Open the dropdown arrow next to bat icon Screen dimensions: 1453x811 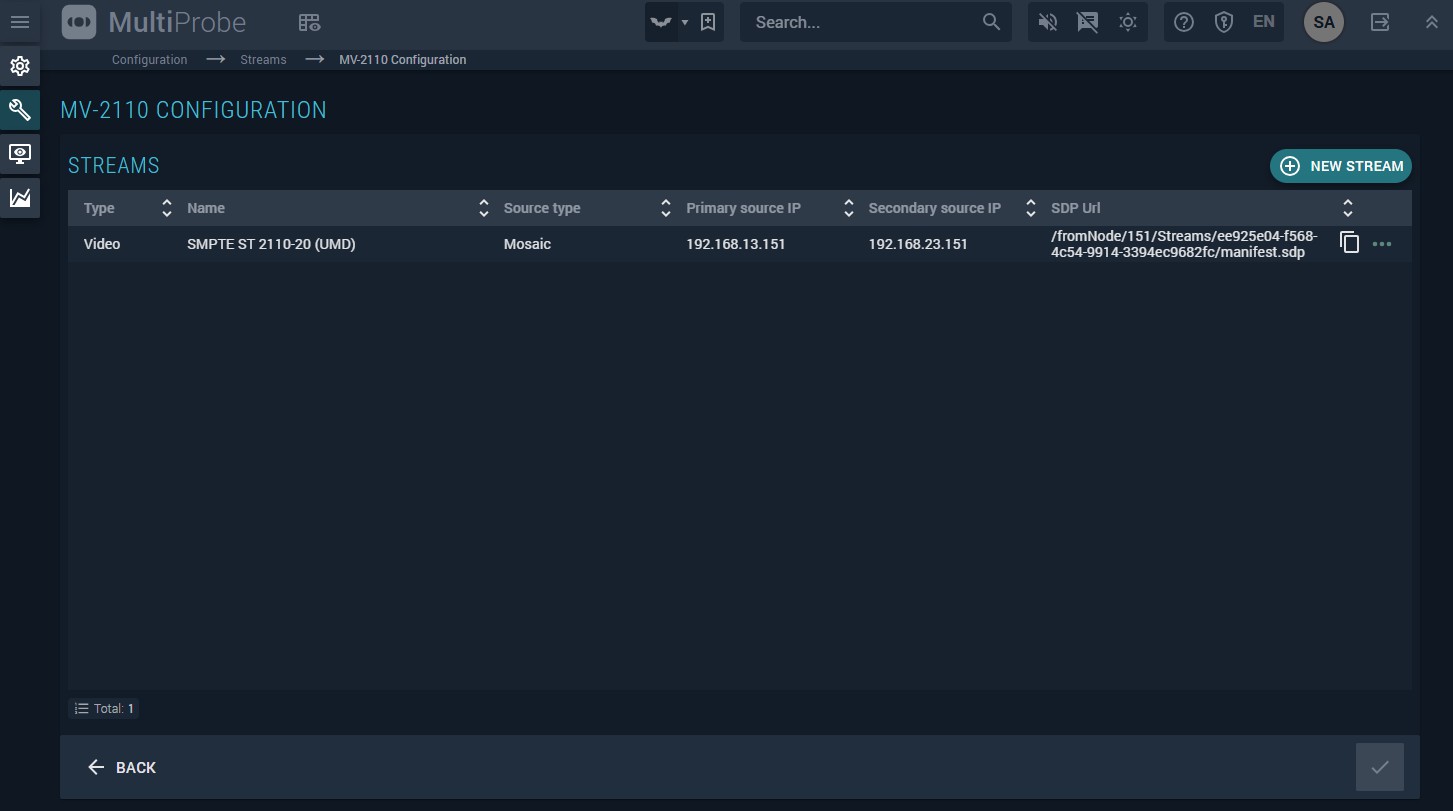pos(685,22)
